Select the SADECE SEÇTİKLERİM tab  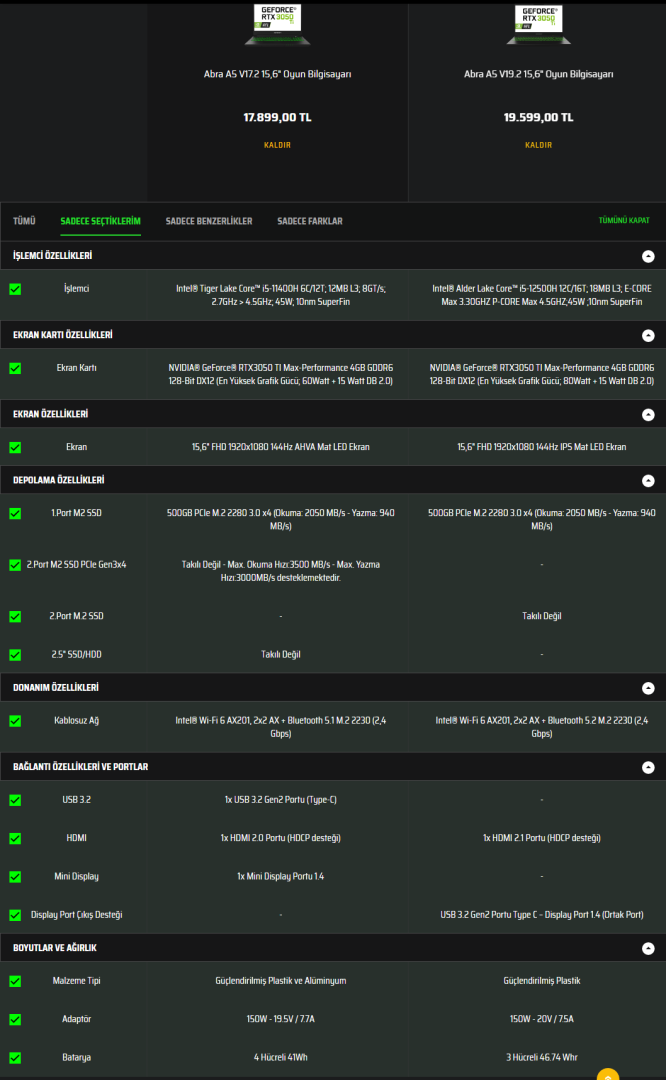click(101, 221)
